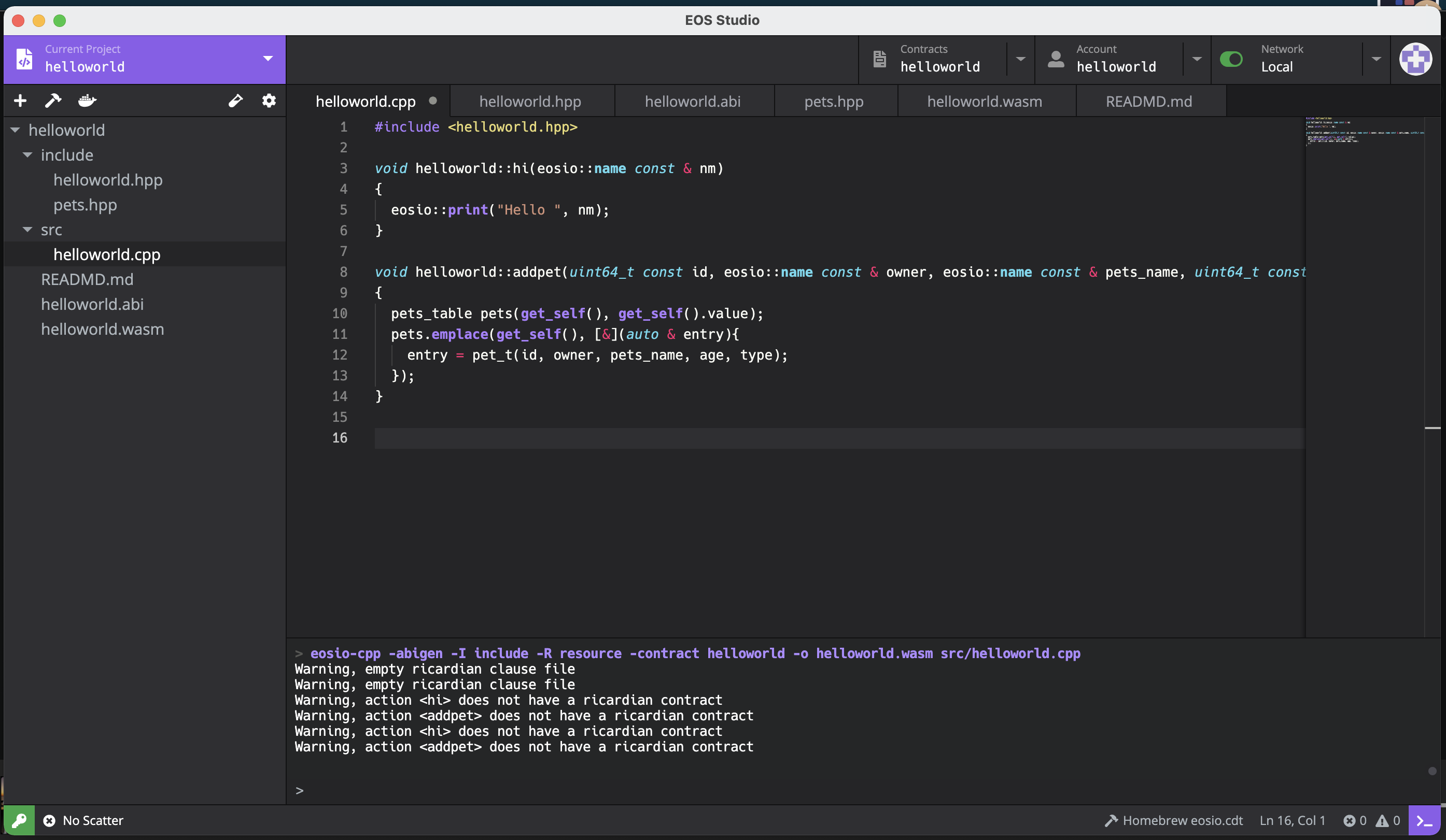This screenshot has height=840, width=1446.
Task: Place cursor on empty line 16
Action: [x=839, y=438]
